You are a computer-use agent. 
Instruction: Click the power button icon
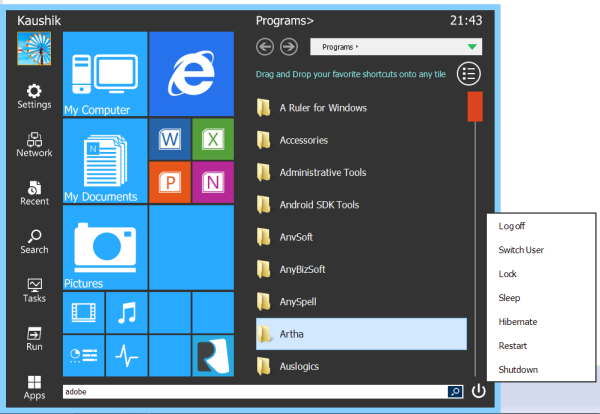coord(478,391)
